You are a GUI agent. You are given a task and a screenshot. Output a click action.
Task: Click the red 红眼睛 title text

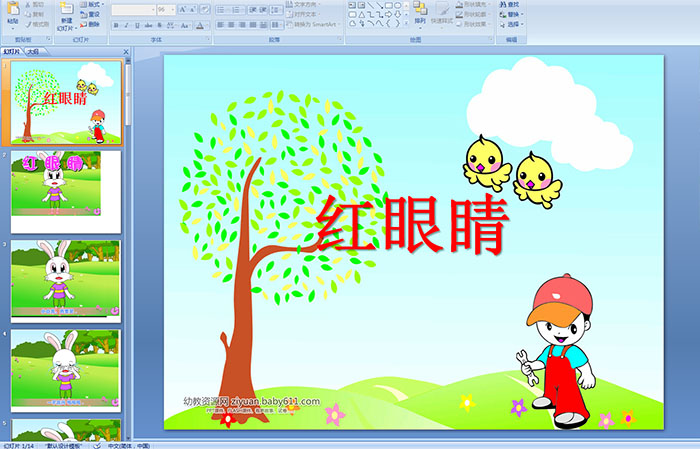(413, 225)
